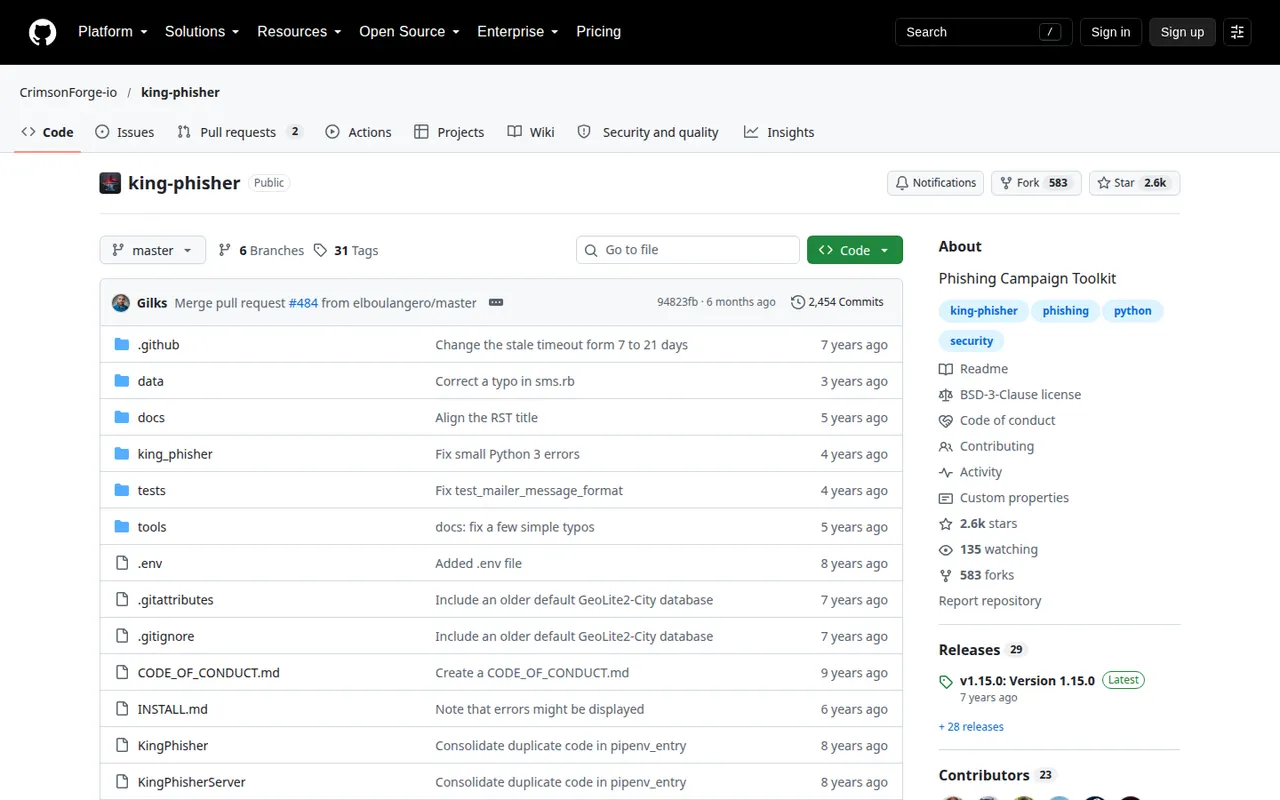
Task: Click the Sign up button
Action: [1182, 32]
